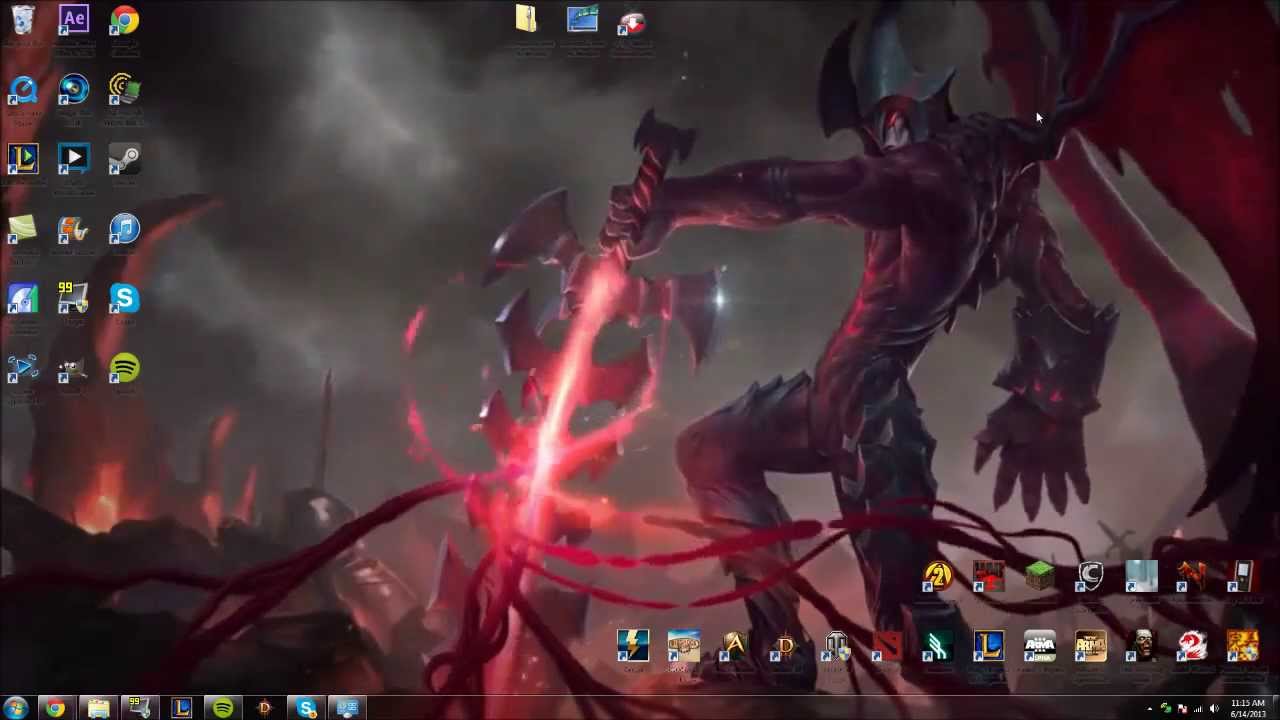Launch Adobe After Effects from desktop
Viewport: 1280px width, 720px height.
(x=74, y=20)
